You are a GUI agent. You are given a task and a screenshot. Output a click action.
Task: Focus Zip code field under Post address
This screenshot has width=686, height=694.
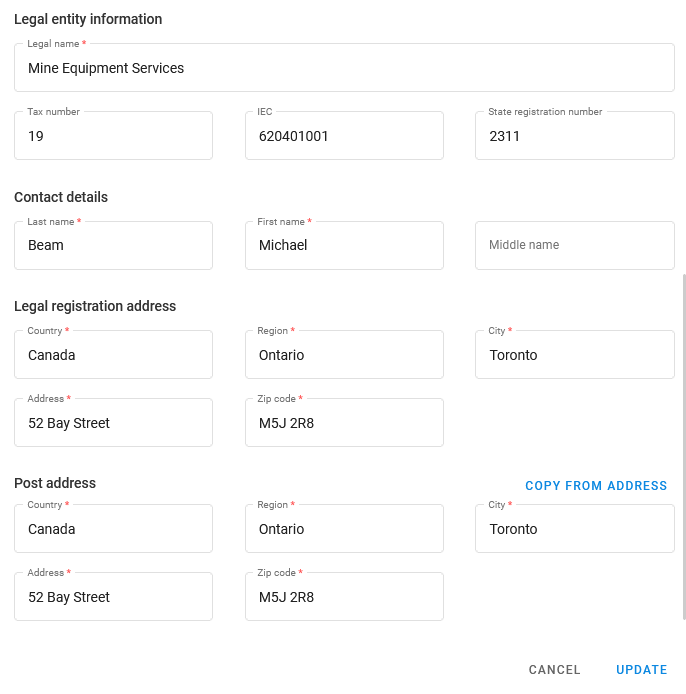[x=344, y=597]
